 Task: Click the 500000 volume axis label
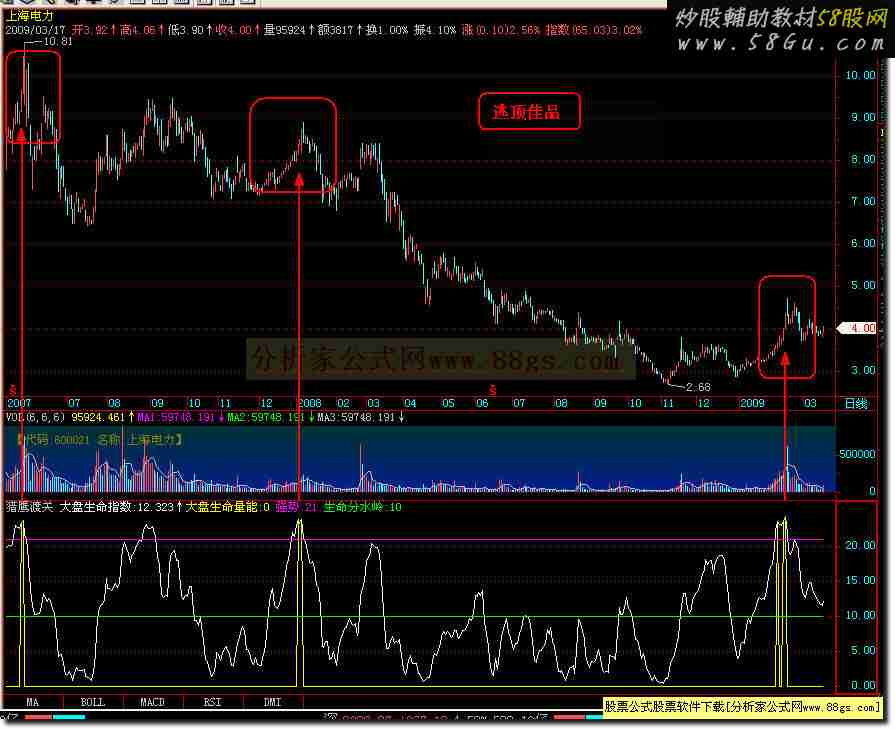[857, 454]
